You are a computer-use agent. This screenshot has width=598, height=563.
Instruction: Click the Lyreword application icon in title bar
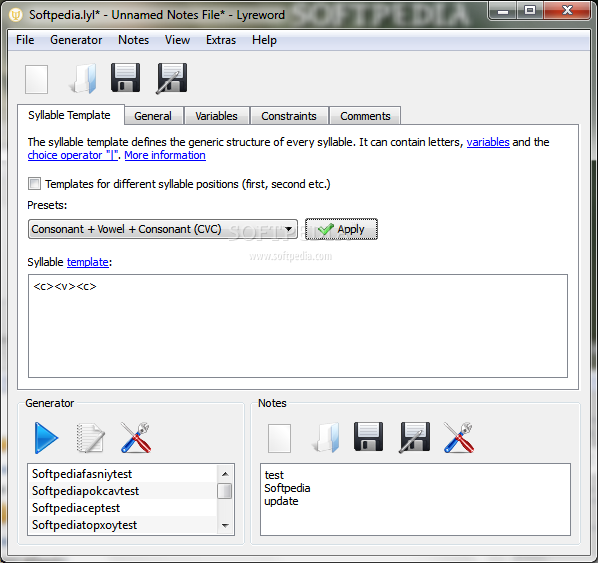pyautogui.click(x=16, y=15)
